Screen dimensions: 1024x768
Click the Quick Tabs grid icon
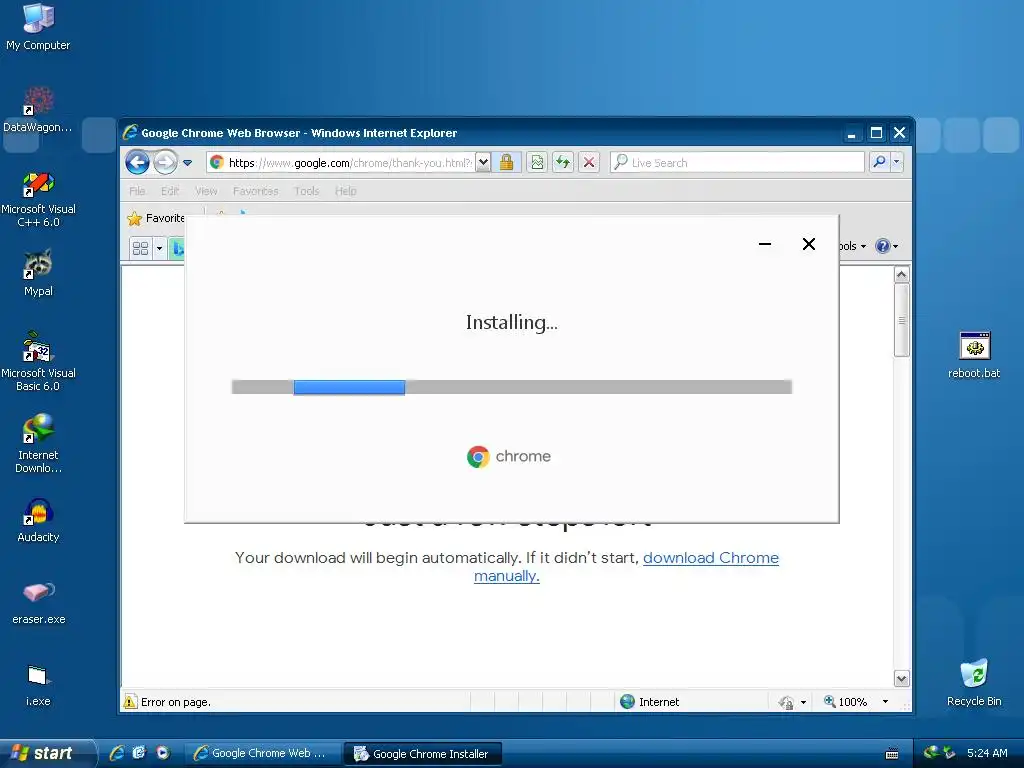pos(140,248)
